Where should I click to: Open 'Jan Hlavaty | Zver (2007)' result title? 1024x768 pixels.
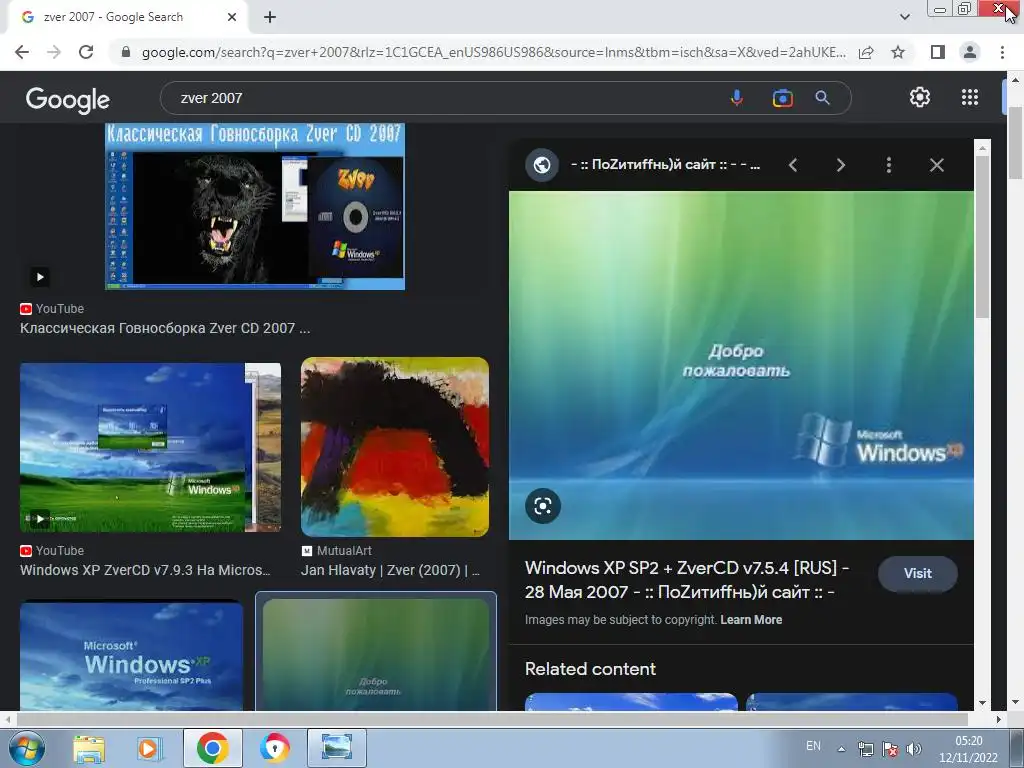391,570
